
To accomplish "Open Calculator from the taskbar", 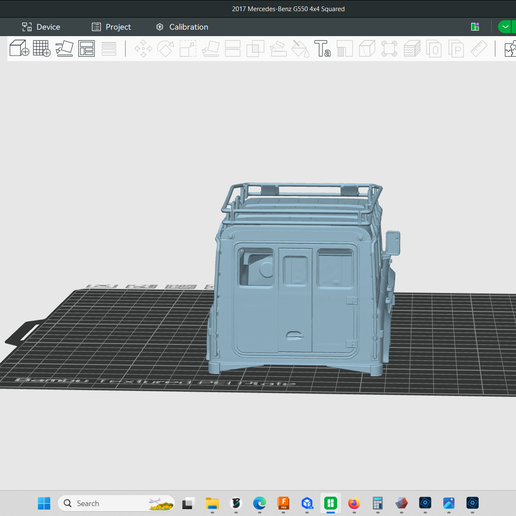I will pos(378,503).
